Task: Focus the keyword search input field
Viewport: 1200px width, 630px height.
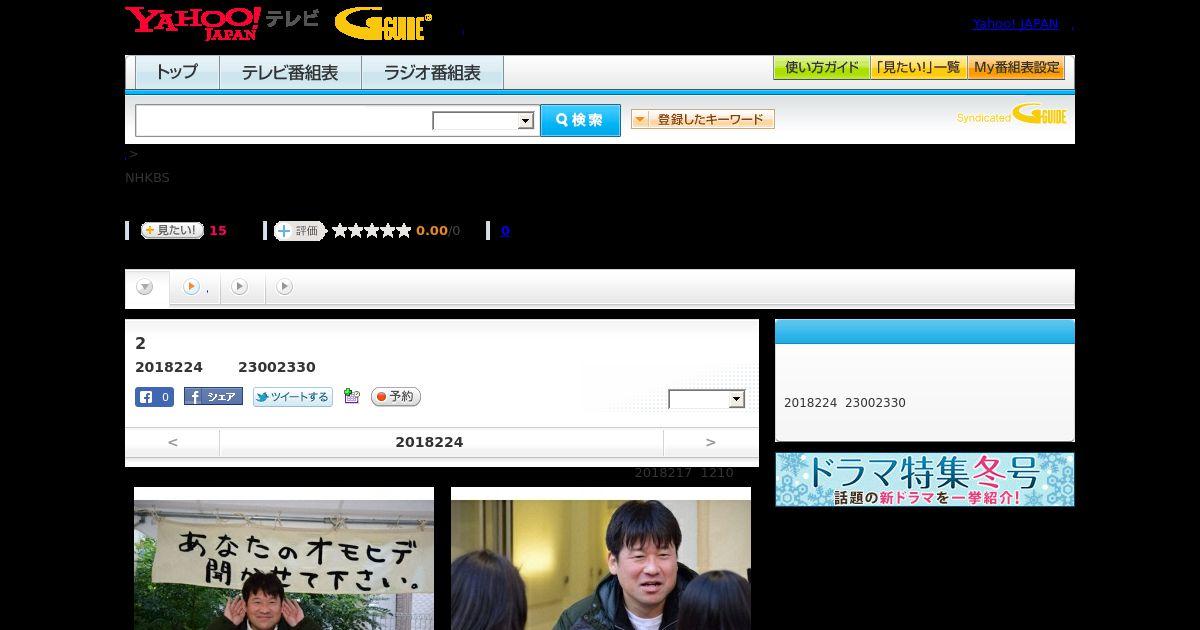Action: coord(283,120)
